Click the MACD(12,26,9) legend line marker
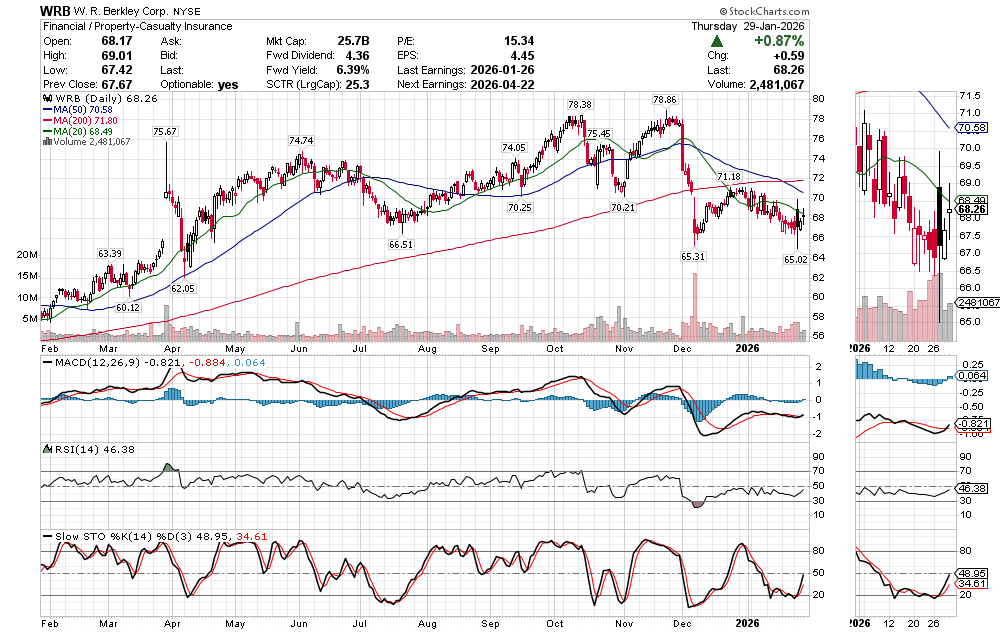1000x633 pixels. [x=47, y=363]
